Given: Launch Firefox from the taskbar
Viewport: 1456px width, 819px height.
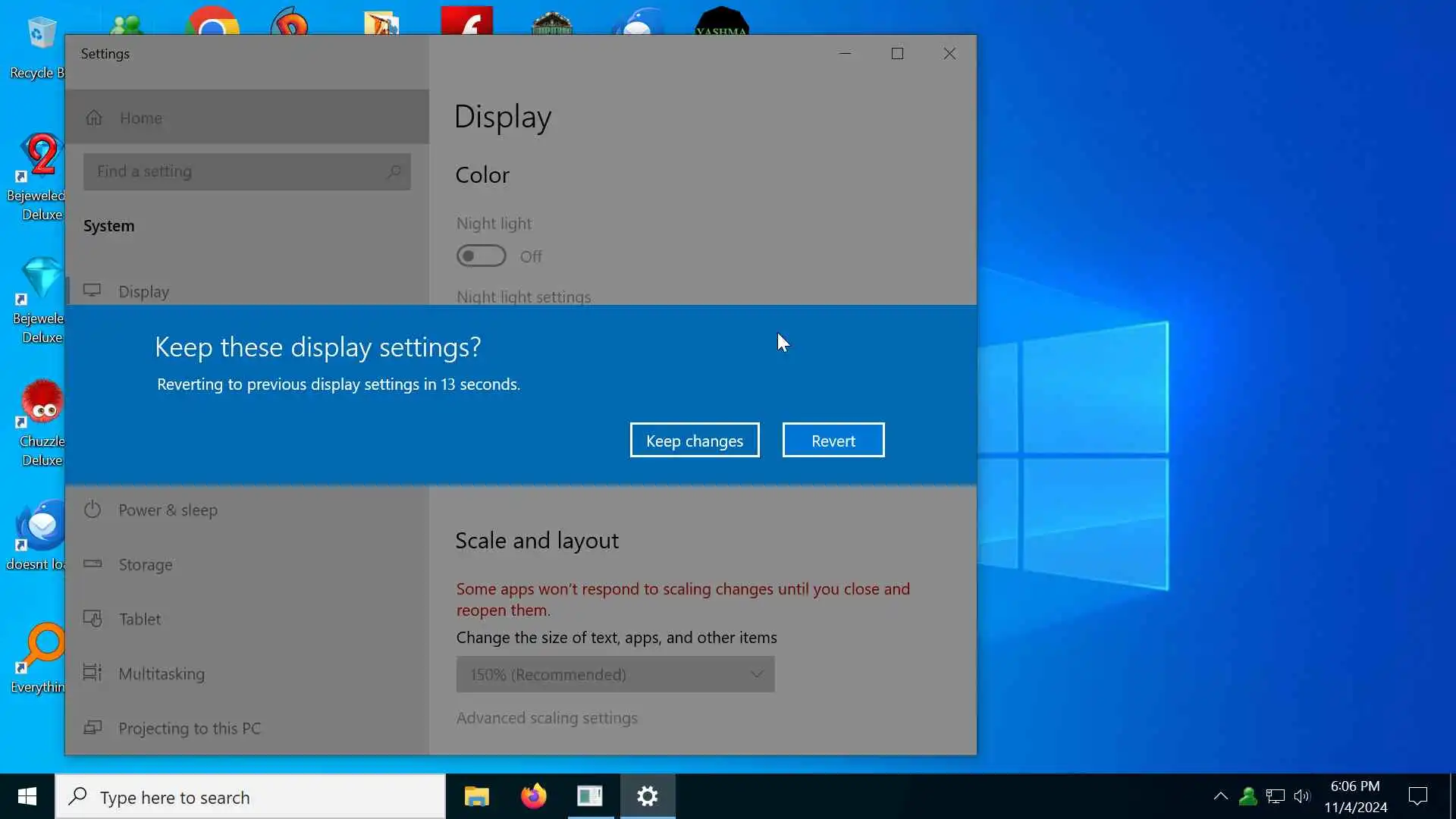Looking at the screenshot, I should coord(533,796).
